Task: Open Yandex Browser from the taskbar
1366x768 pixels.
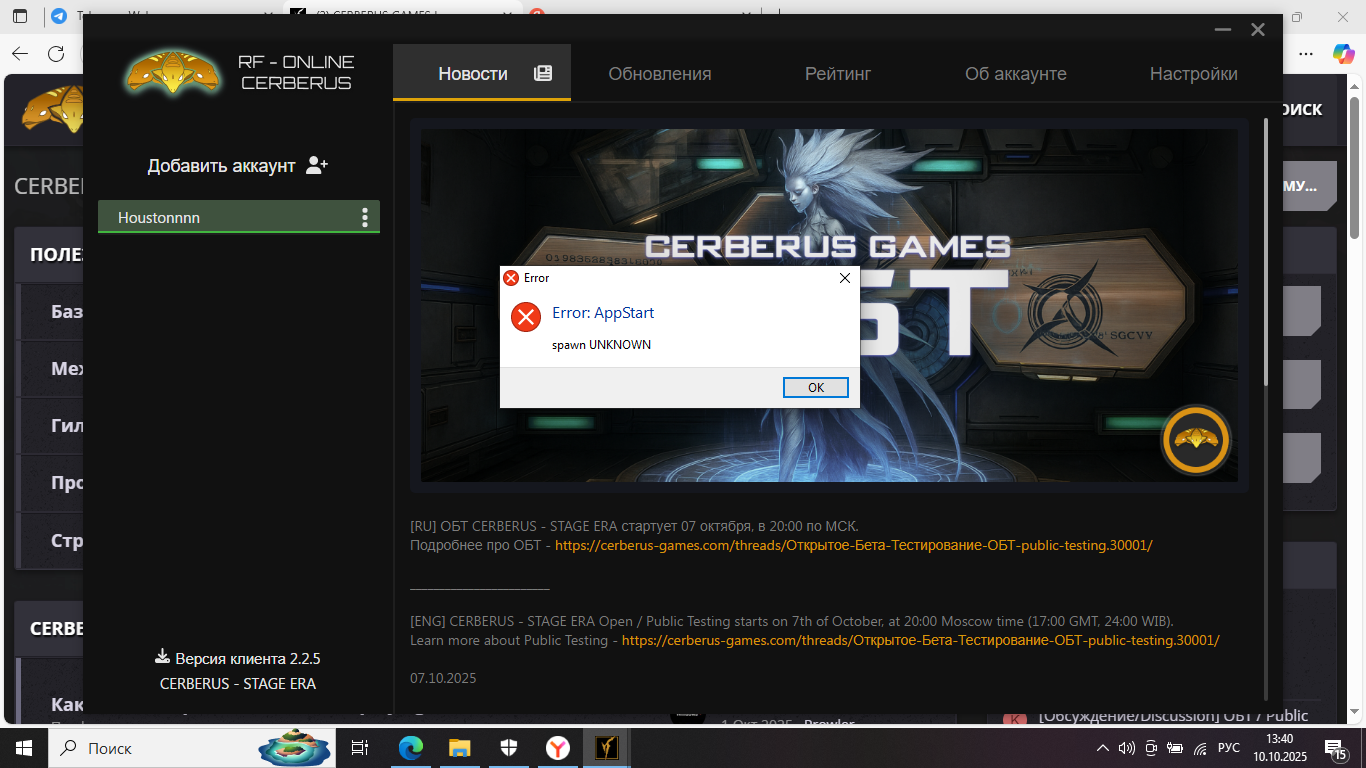Action: point(557,748)
